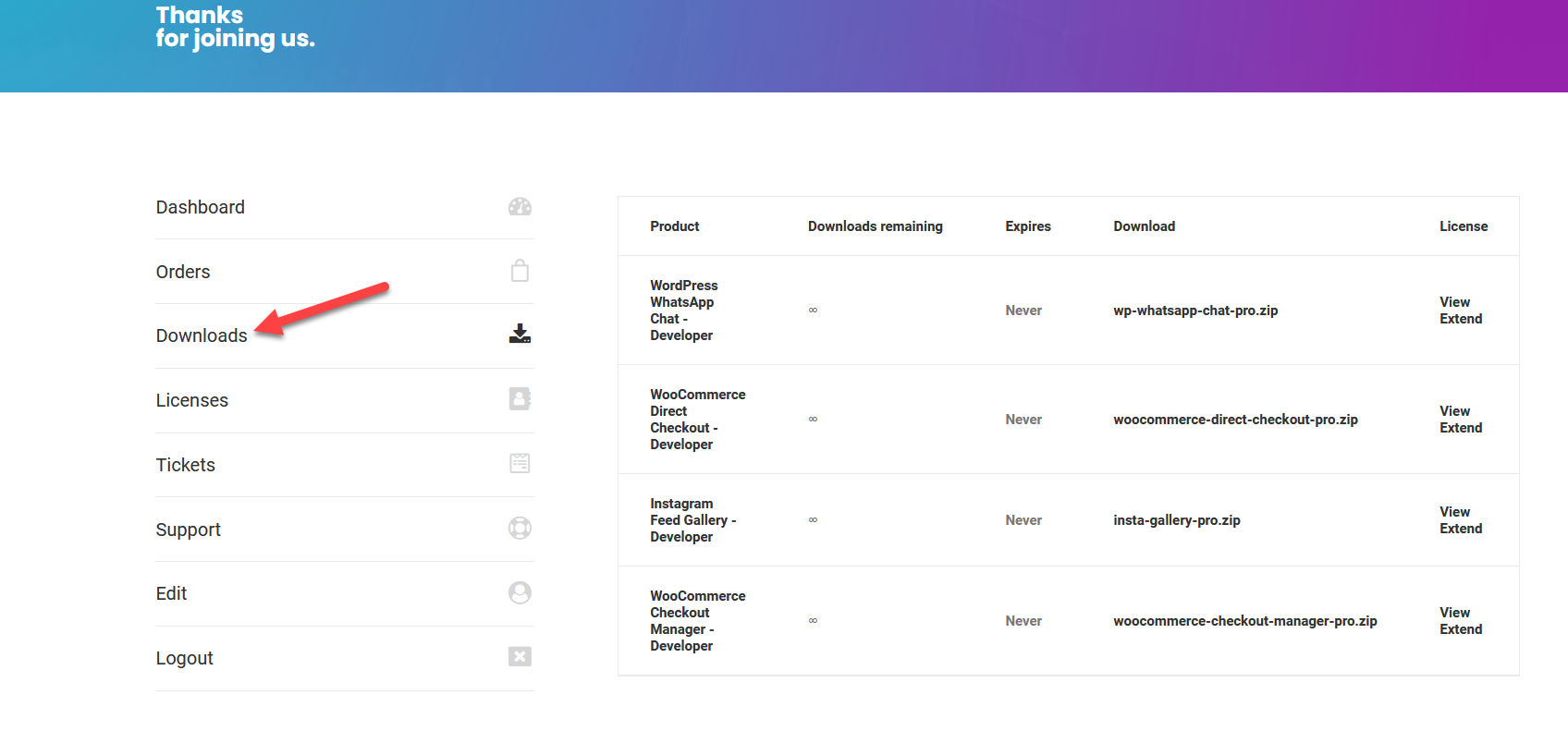This screenshot has width=1568, height=731.
Task: Click the Edit user profile icon
Action: (520, 592)
